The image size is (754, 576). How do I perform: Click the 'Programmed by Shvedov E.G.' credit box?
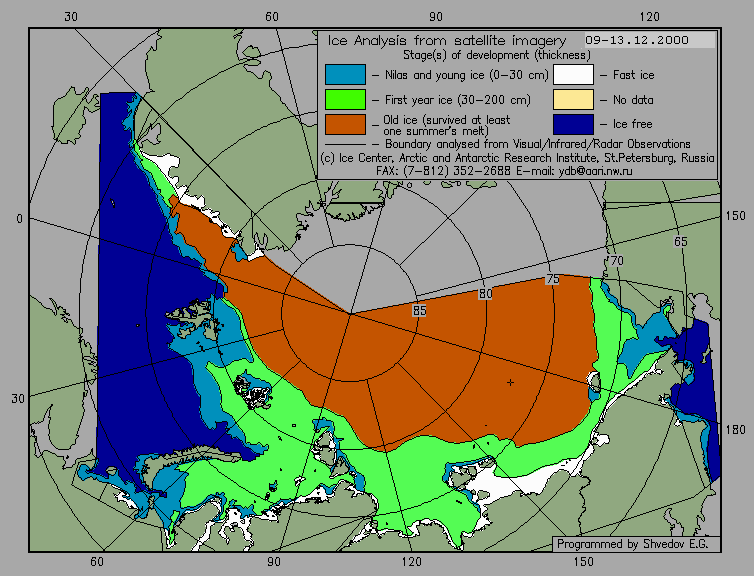coord(636,544)
